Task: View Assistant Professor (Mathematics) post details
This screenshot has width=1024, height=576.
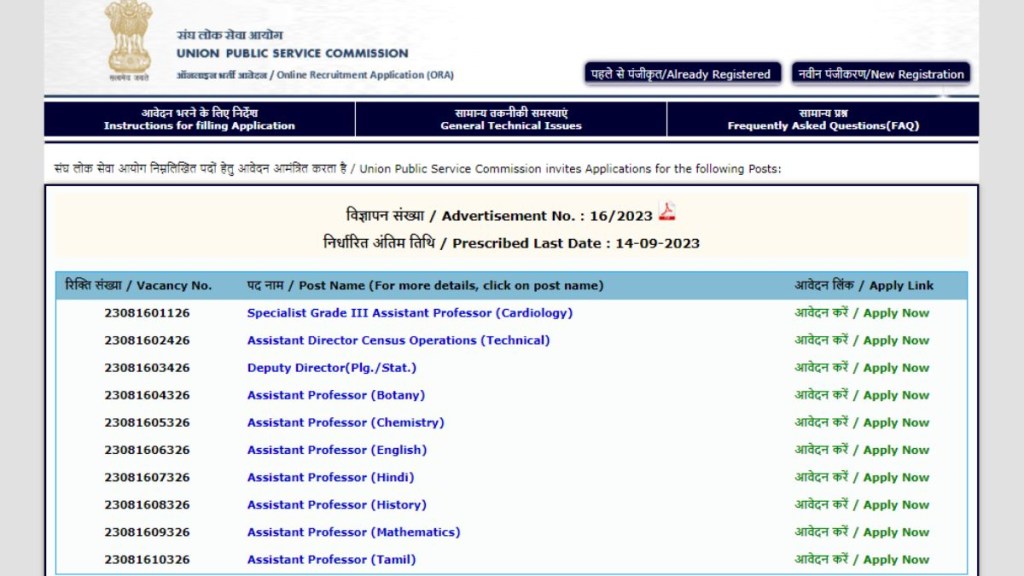Action: (354, 532)
